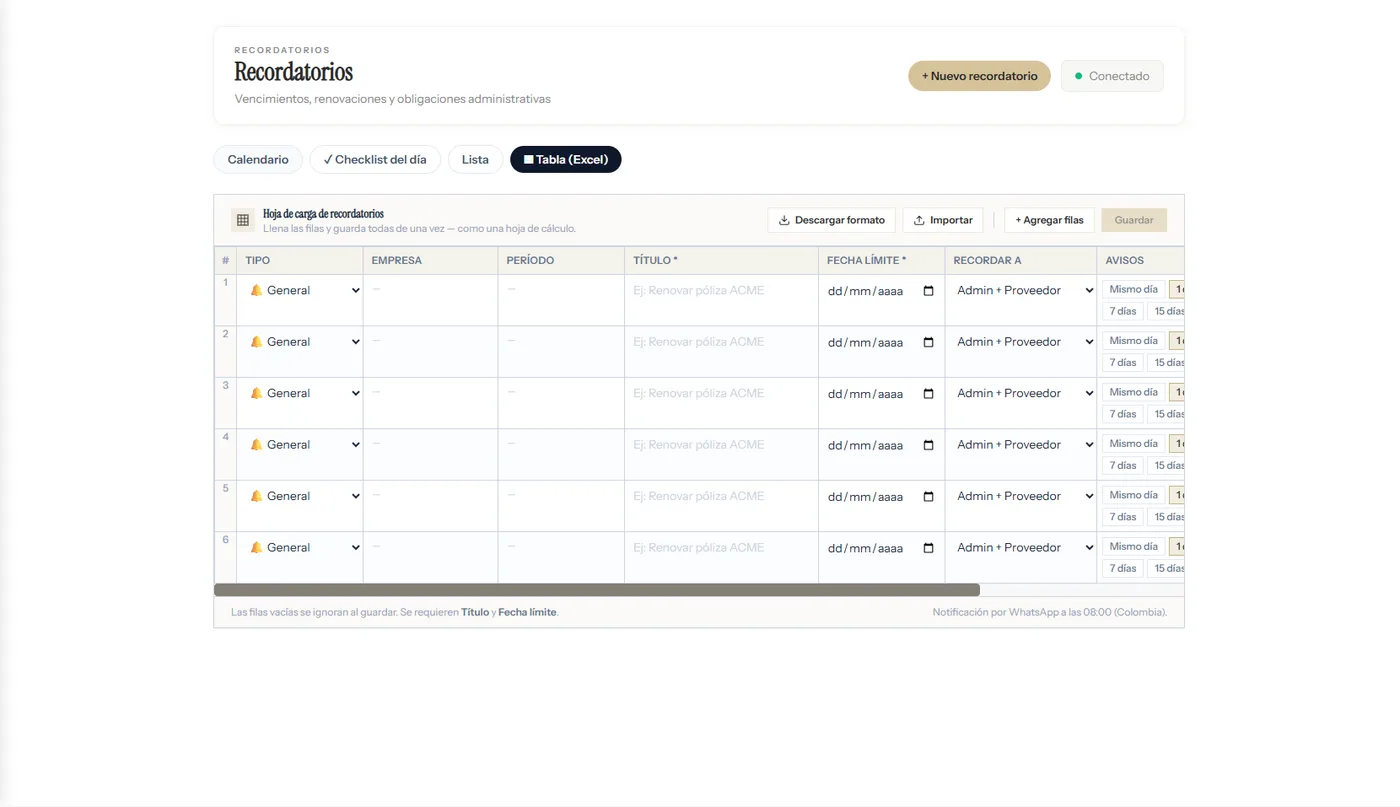This screenshot has height=807, width=1400.
Task: Click the spreadsheet grid icon beside Hoja de carga
Action: click(242, 220)
